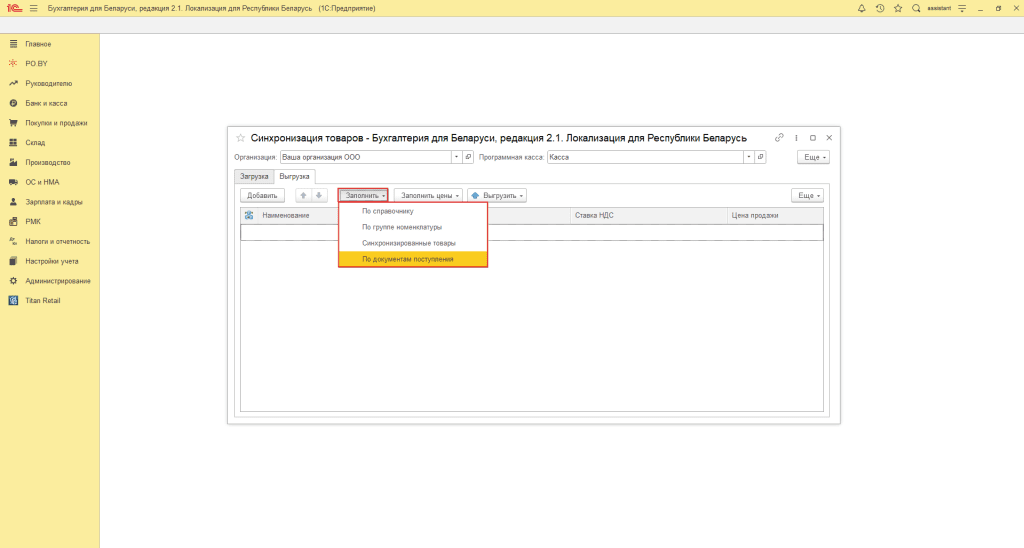Click the Налоги и отчетность icon
The height and width of the screenshot is (548, 1024).
13,241
